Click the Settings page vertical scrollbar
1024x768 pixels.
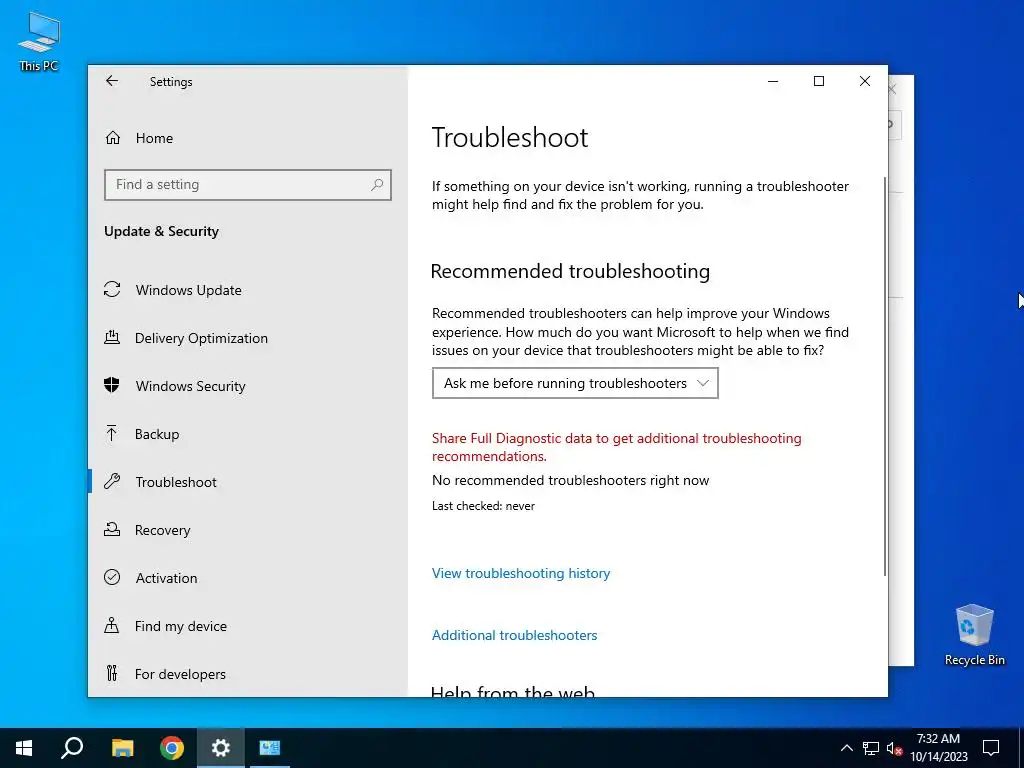(x=885, y=376)
